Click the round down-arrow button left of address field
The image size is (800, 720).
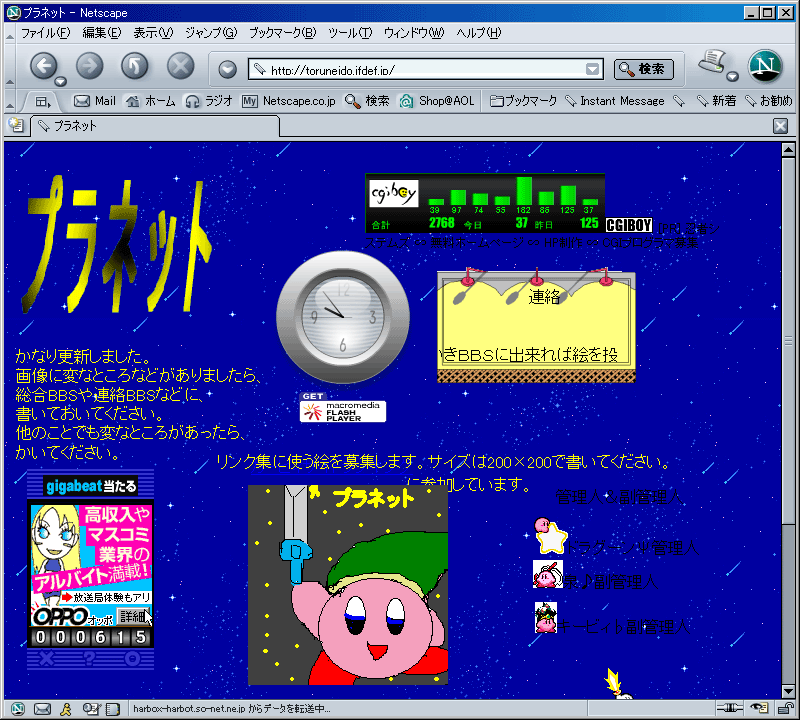228,69
